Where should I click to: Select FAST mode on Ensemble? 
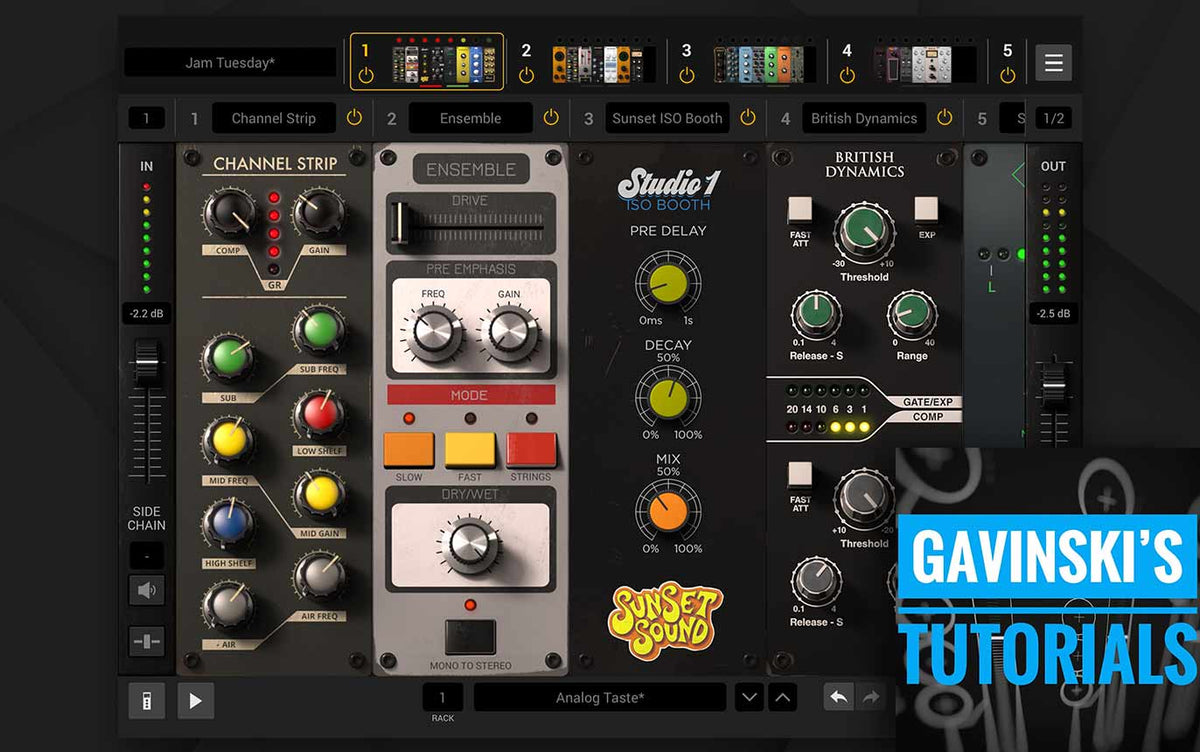point(470,450)
